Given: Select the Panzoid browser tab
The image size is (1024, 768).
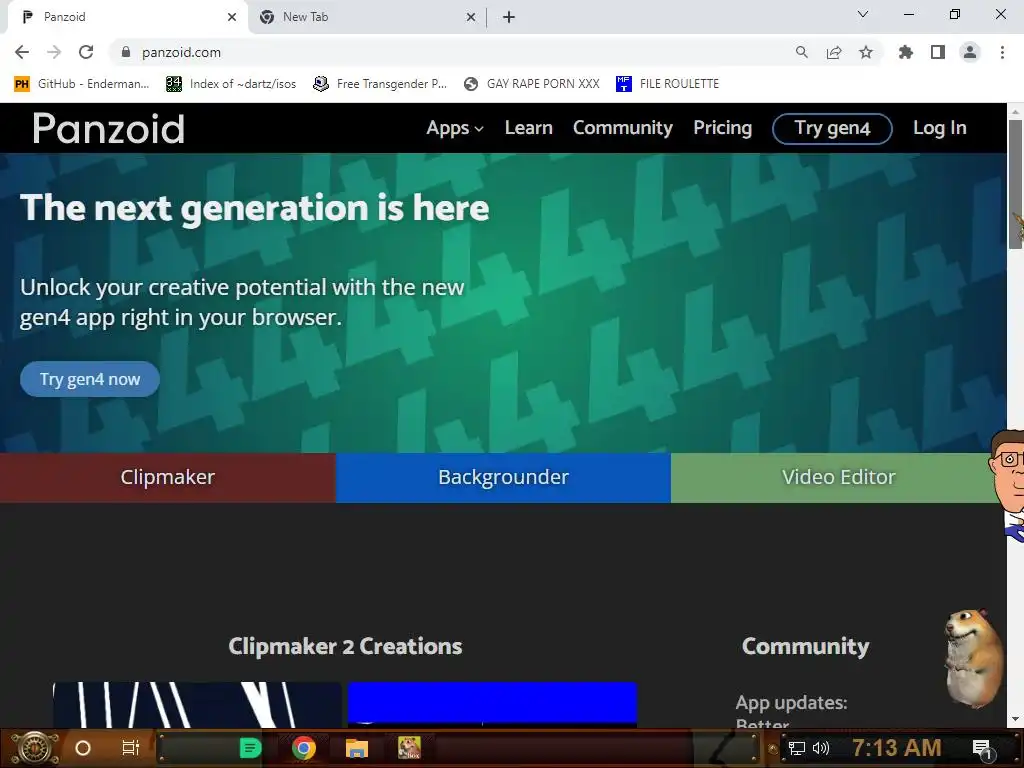Looking at the screenshot, I should click(127, 17).
